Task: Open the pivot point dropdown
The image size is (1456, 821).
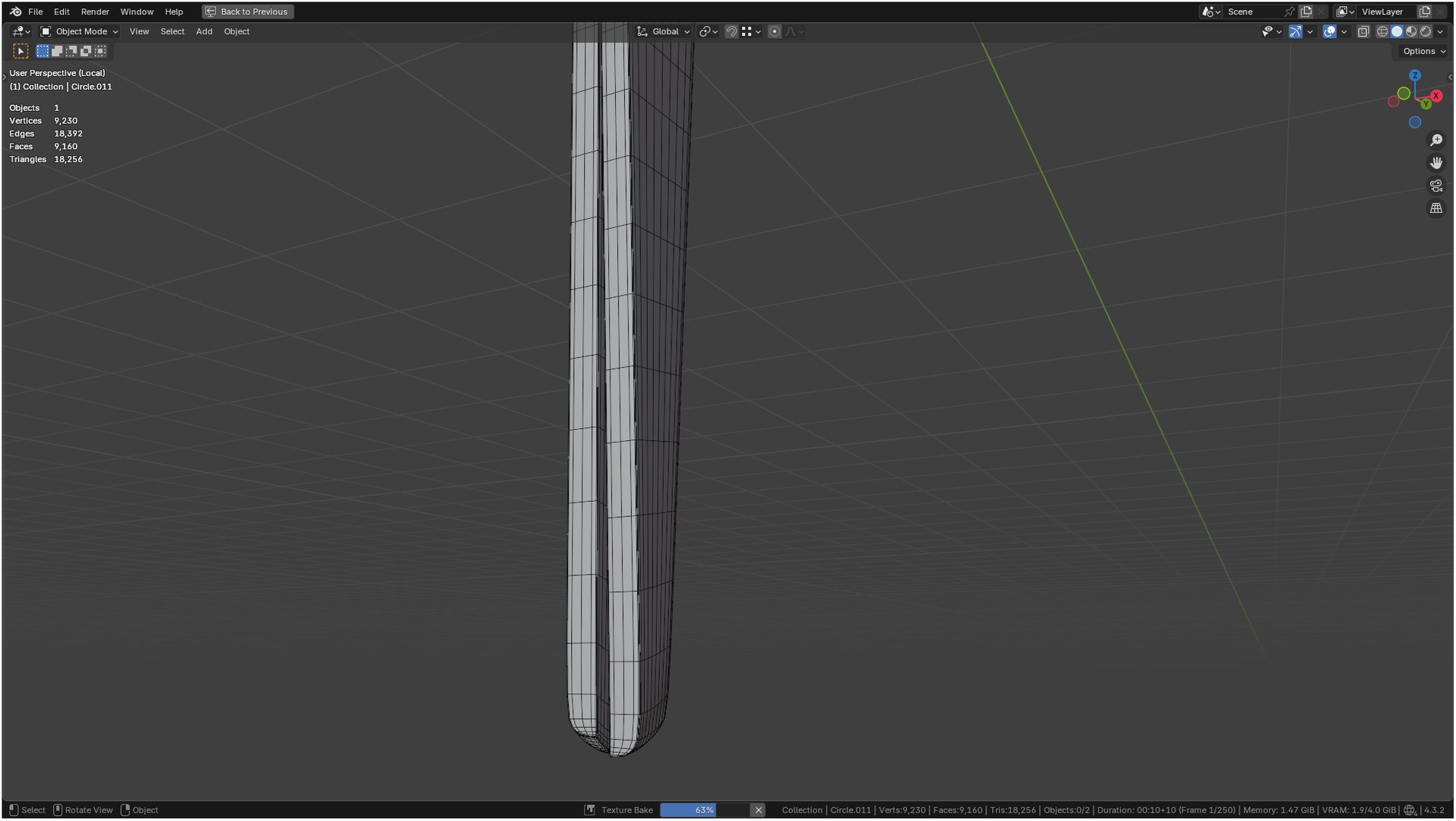Action: click(709, 31)
